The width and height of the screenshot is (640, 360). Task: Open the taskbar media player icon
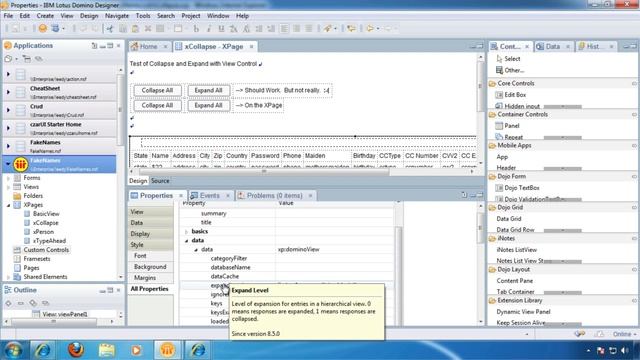tap(136, 350)
